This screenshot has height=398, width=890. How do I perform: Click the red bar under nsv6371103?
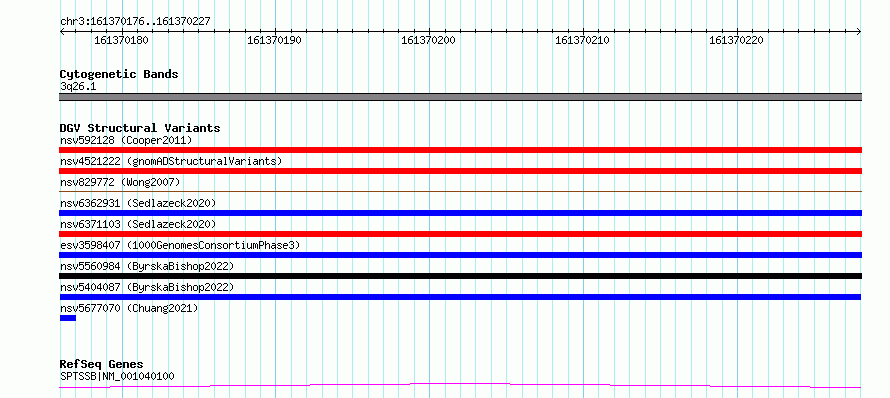[460, 234]
